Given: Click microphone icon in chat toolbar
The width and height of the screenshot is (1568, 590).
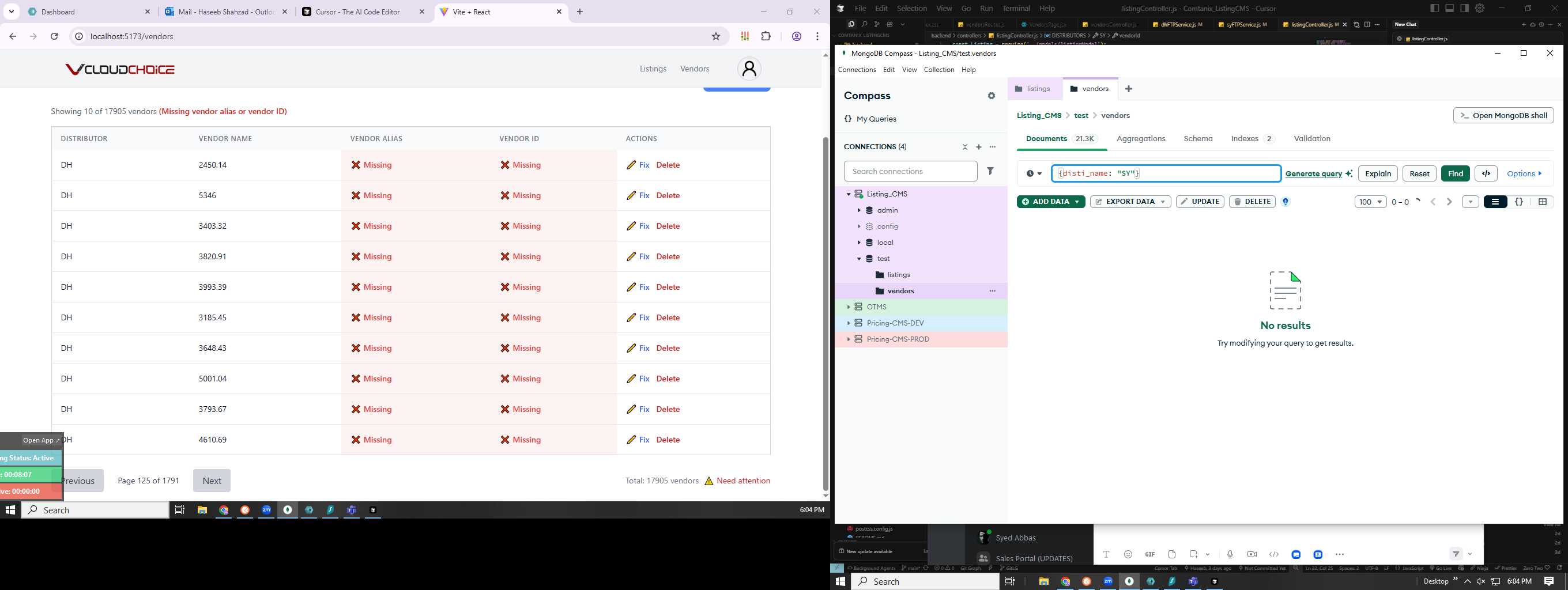Looking at the screenshot, I should click(1230, 554).
